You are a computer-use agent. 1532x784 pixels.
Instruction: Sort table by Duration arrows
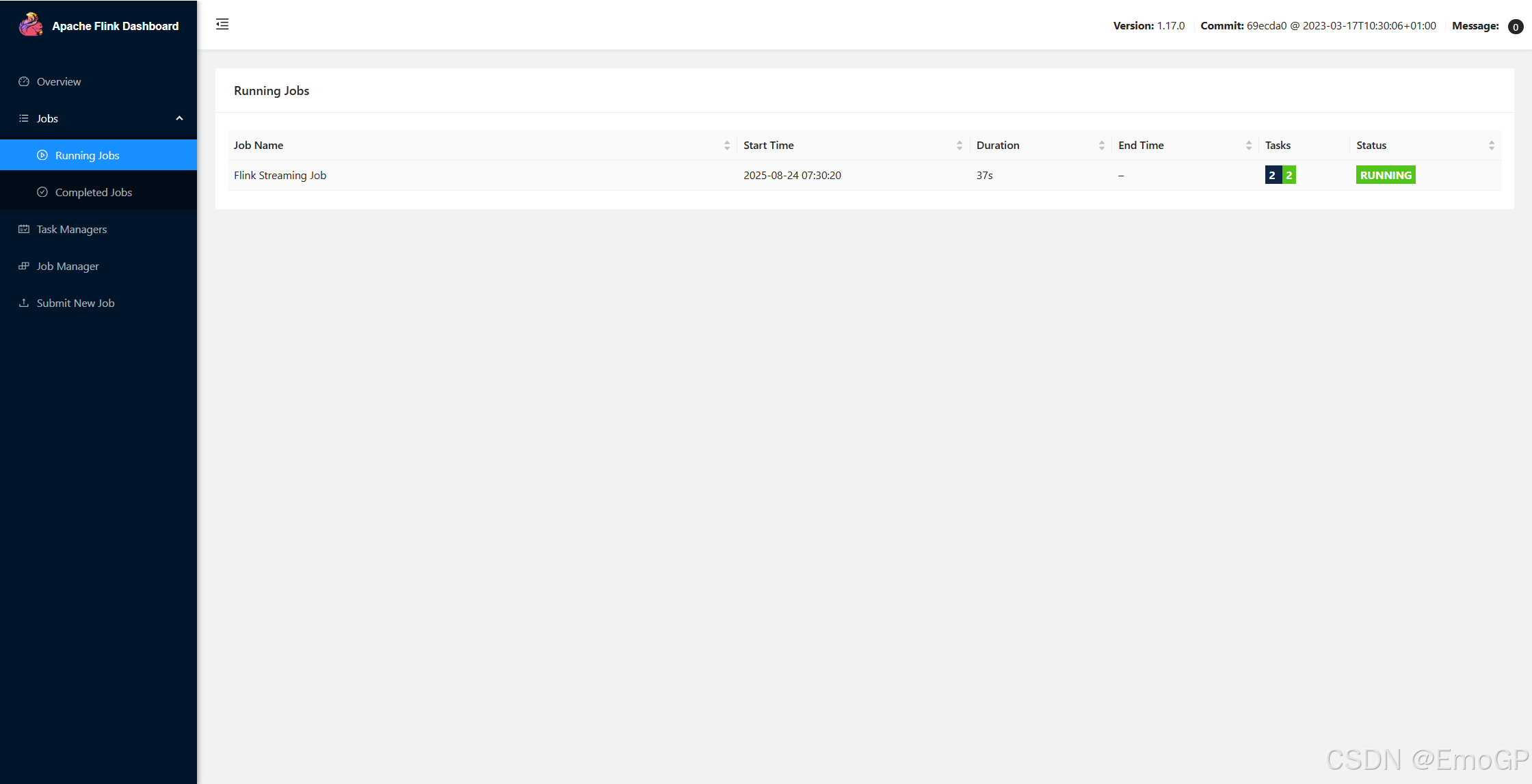(x=1102, y=145)
